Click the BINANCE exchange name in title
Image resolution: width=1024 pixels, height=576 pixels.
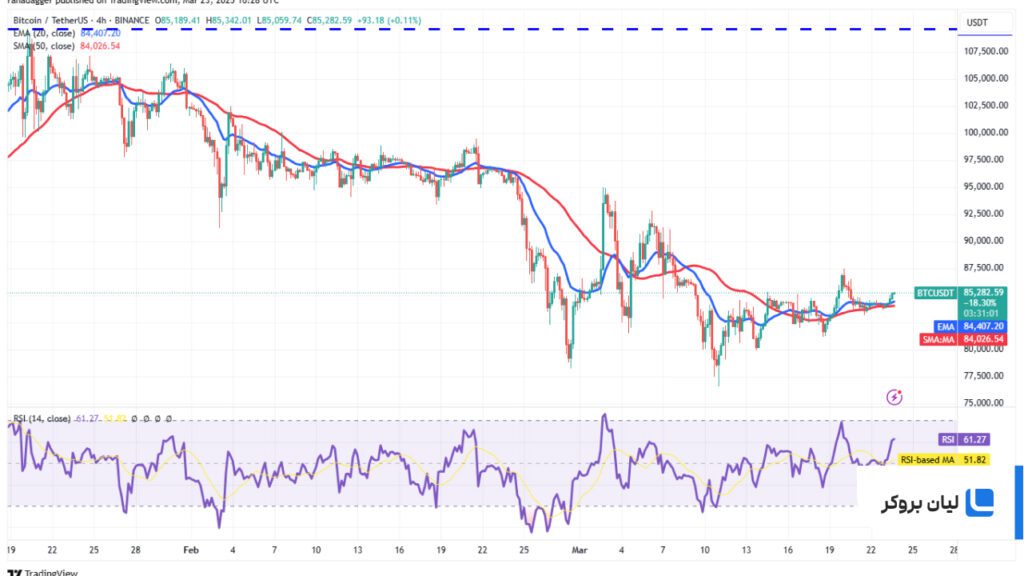point(132,20)
